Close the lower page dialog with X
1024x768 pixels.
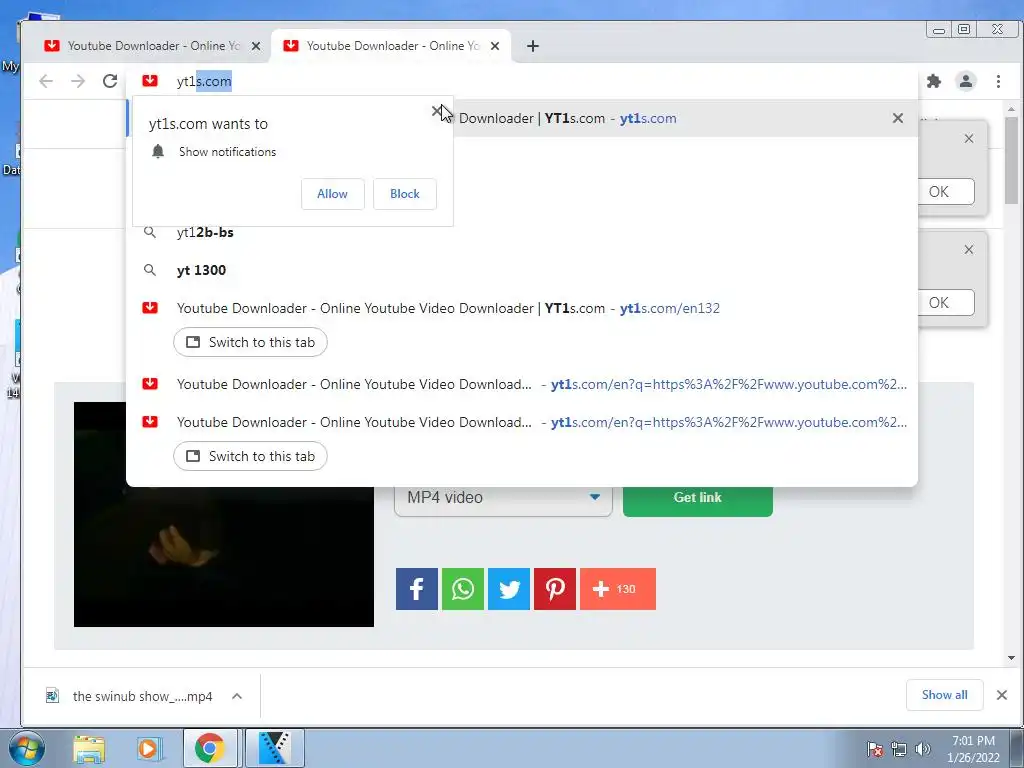pos(968,249)
